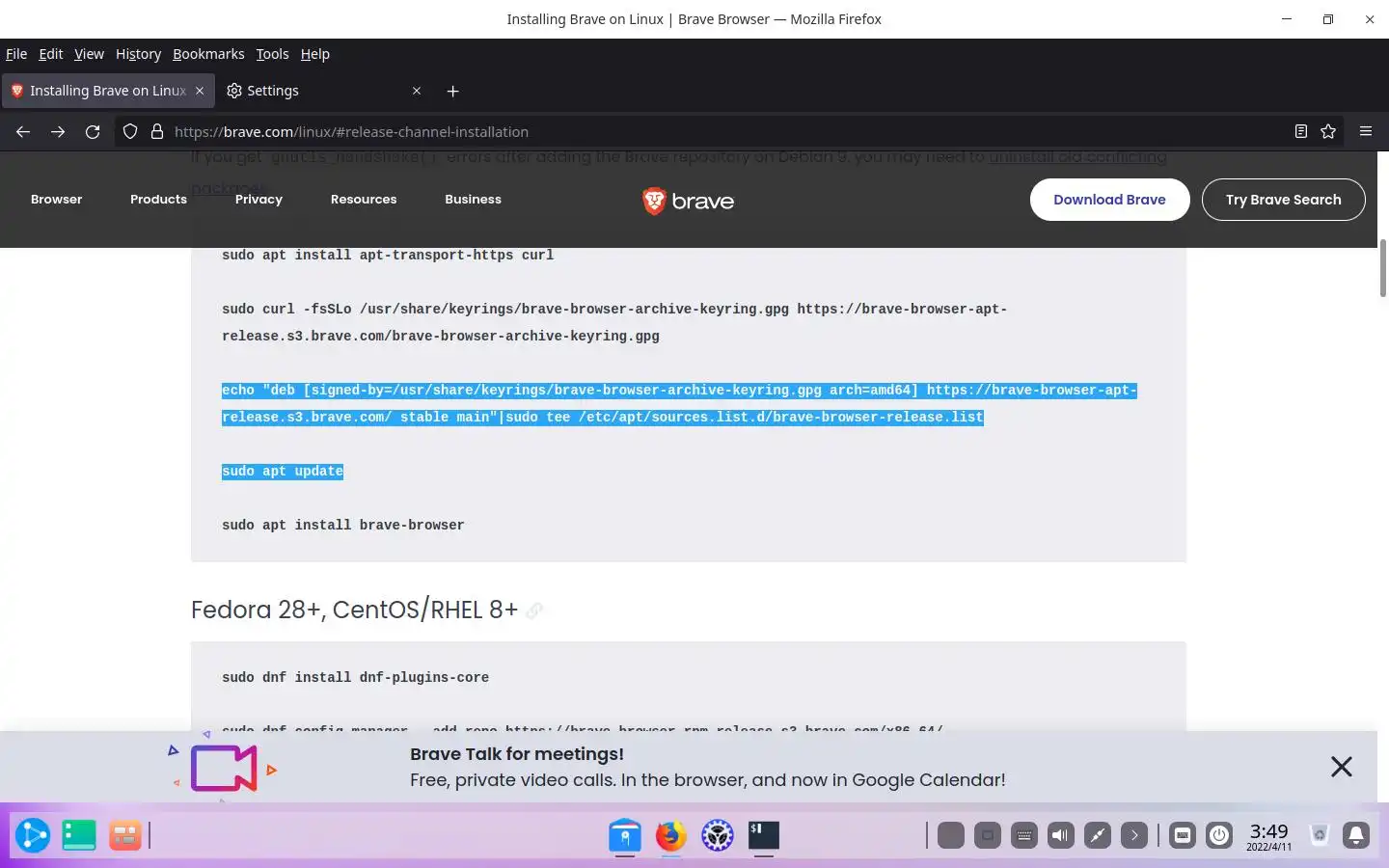Open the orange desktop taskbar icon

tap(124, 835)
